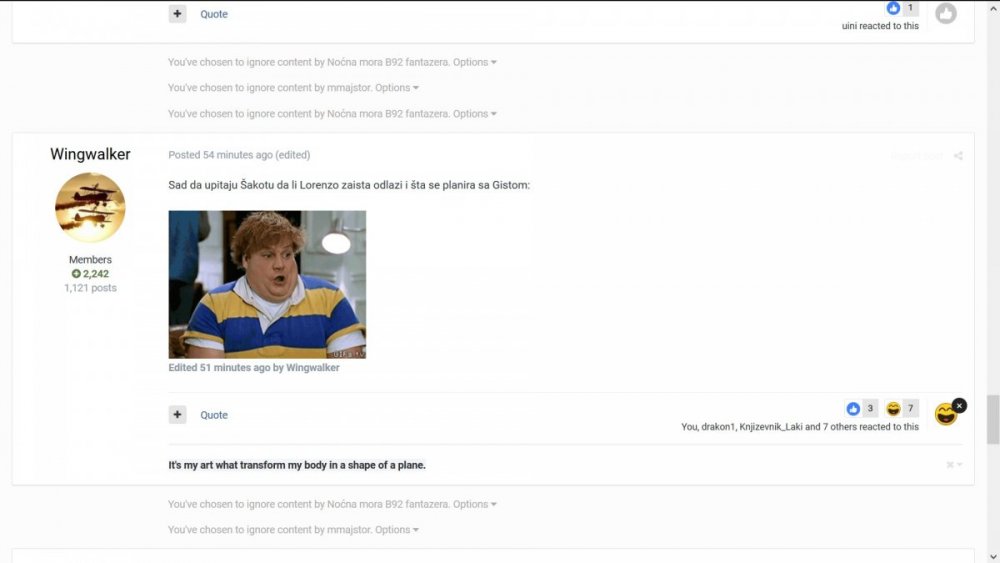Click the Members group label

click(90, 260)
